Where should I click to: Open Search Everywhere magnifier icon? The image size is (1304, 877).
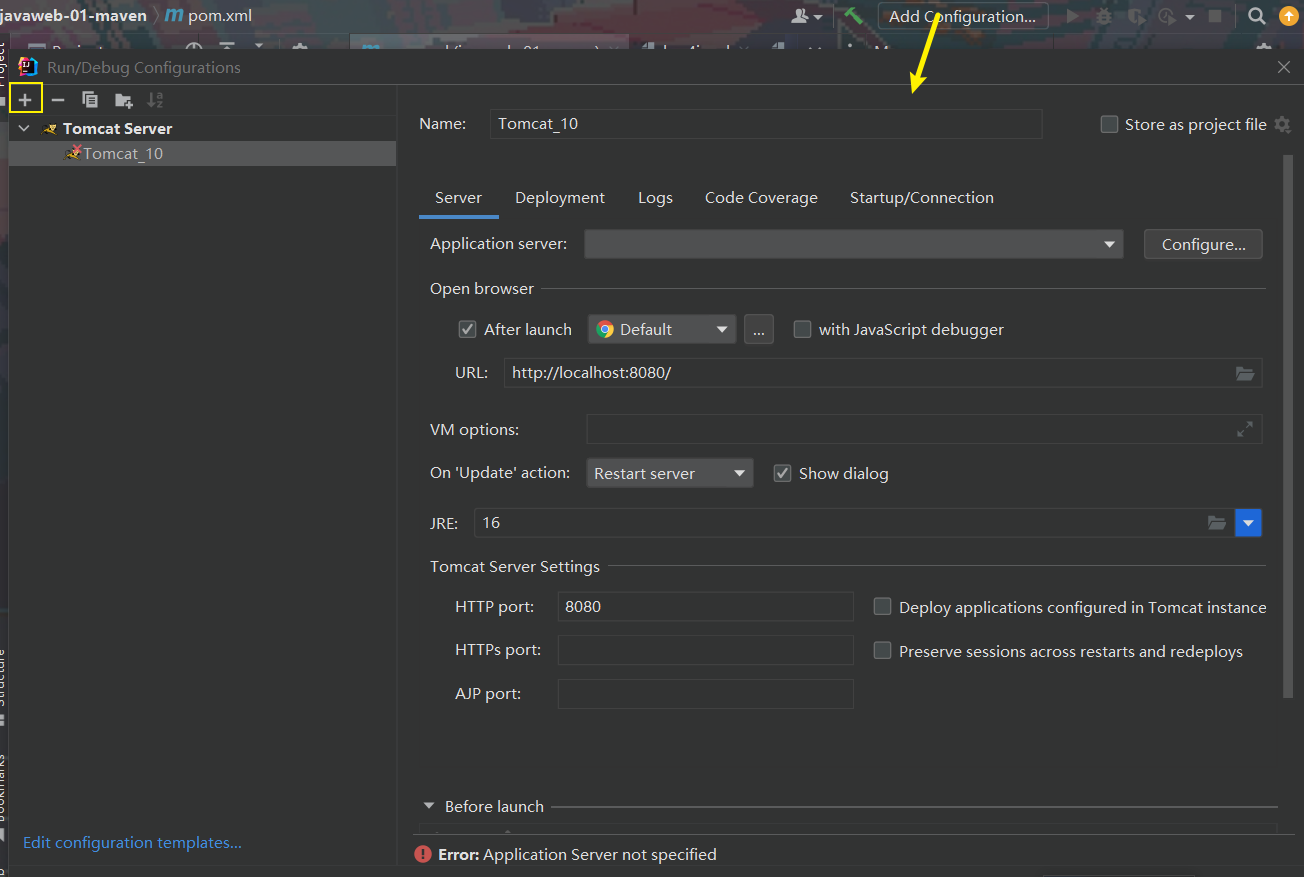pos(1256,16)
